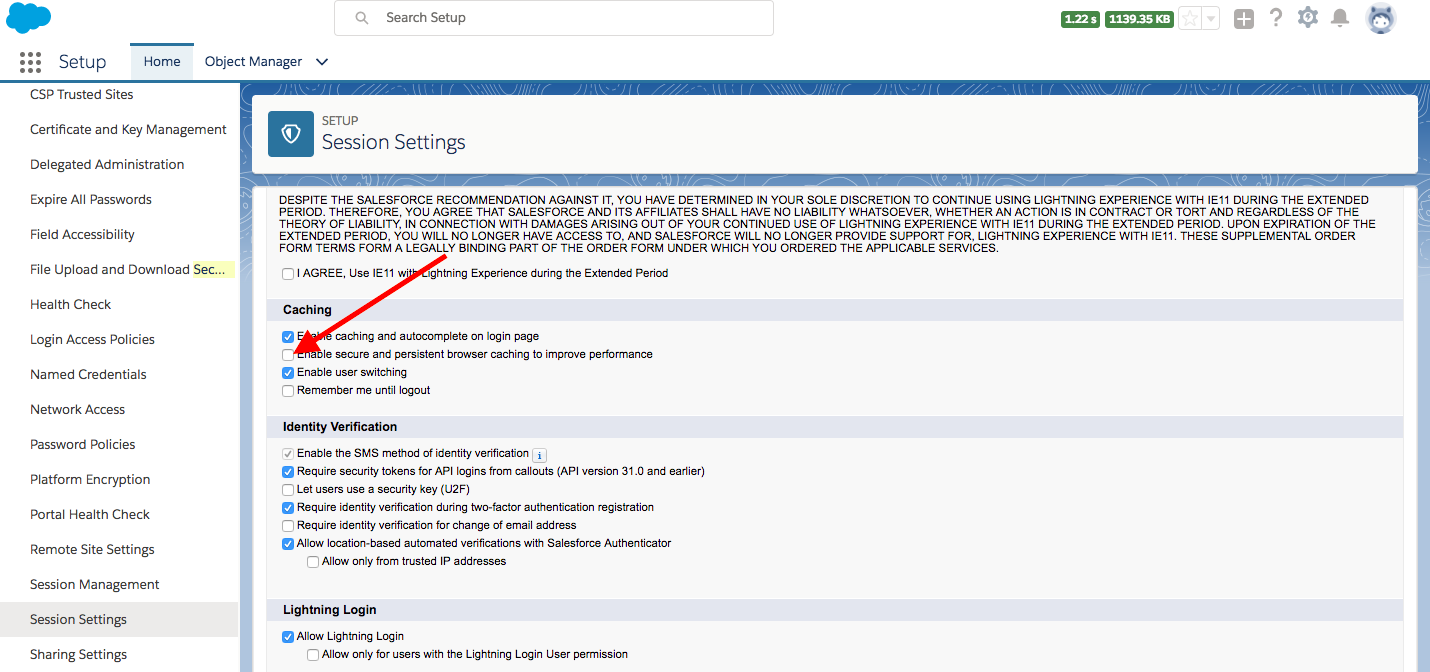Open the favorites list dropdown arrow
Image resolution: width=1430 pixels, height=672 pixels.
click(x=1210, y=18)
